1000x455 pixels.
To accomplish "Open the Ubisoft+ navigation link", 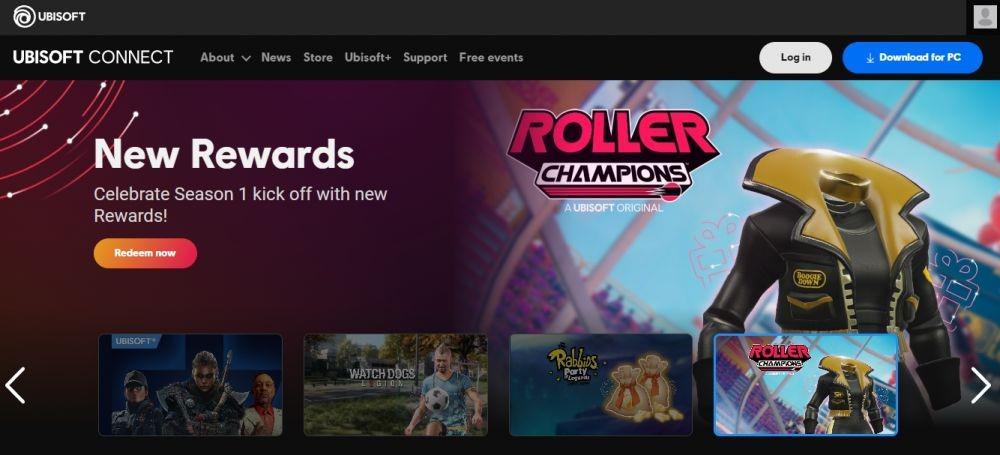I will point(368,57).
